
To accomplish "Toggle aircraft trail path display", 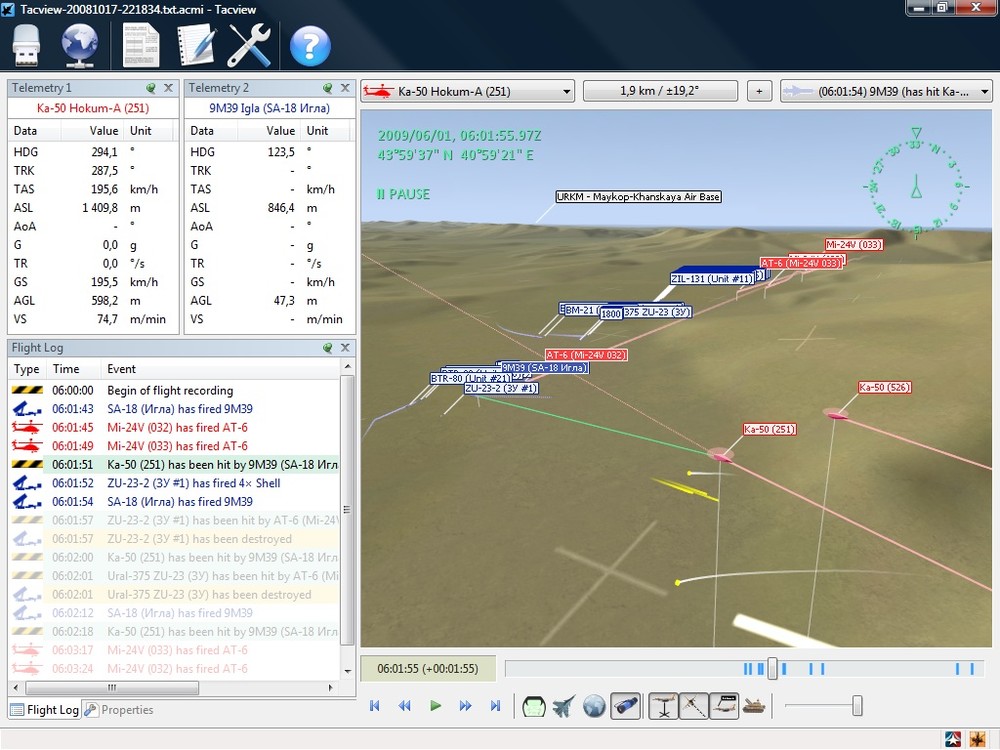I will [x=693, y=706].
